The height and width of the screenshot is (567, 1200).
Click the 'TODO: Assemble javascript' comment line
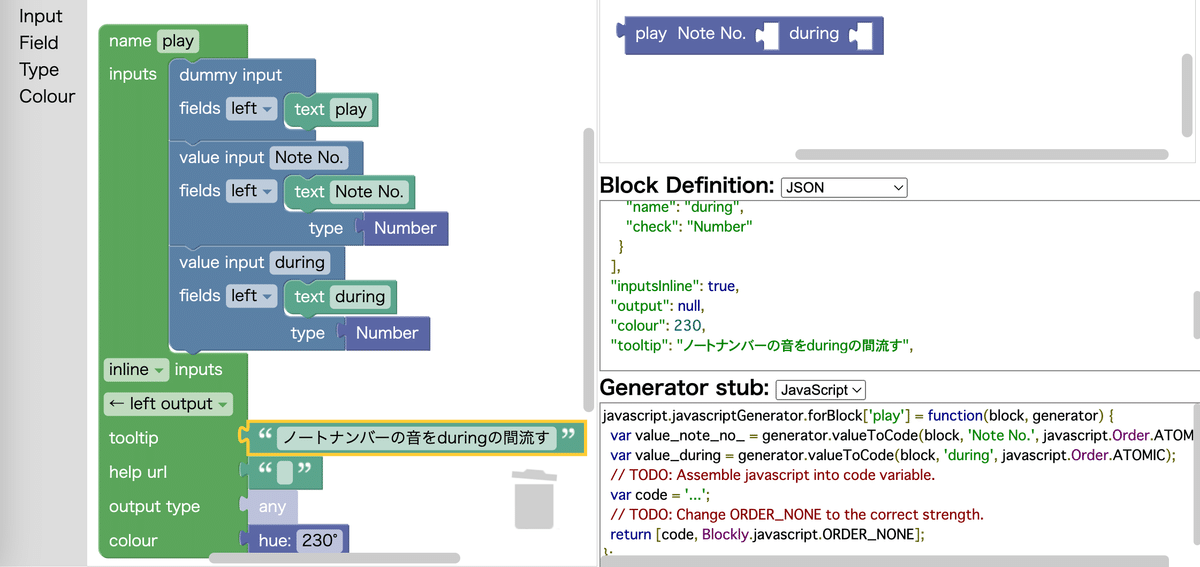772,475
